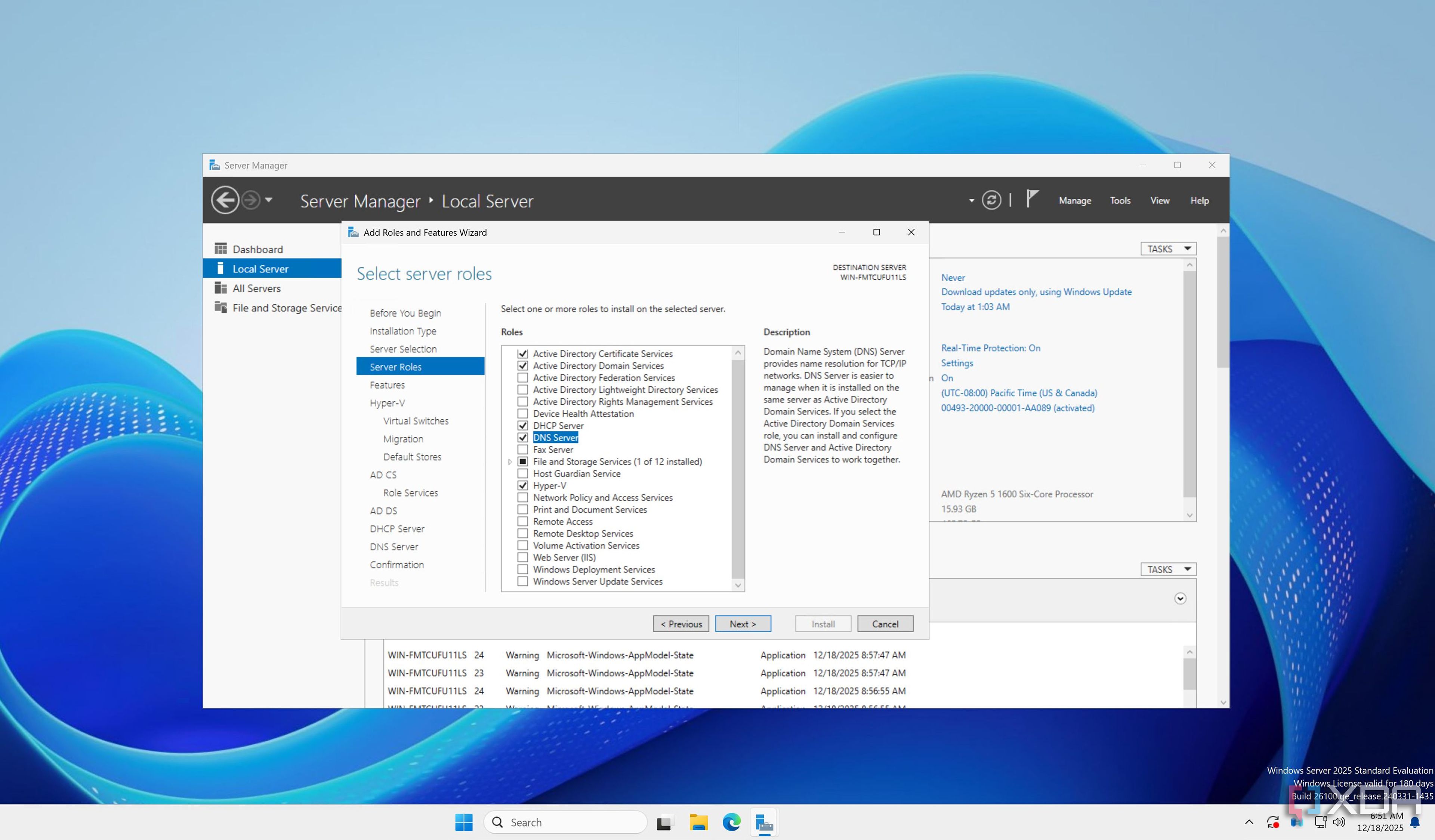This screenshot has width=1435, height=840.
Task: Open Task View on the taskbar
Action: (663, 822)
